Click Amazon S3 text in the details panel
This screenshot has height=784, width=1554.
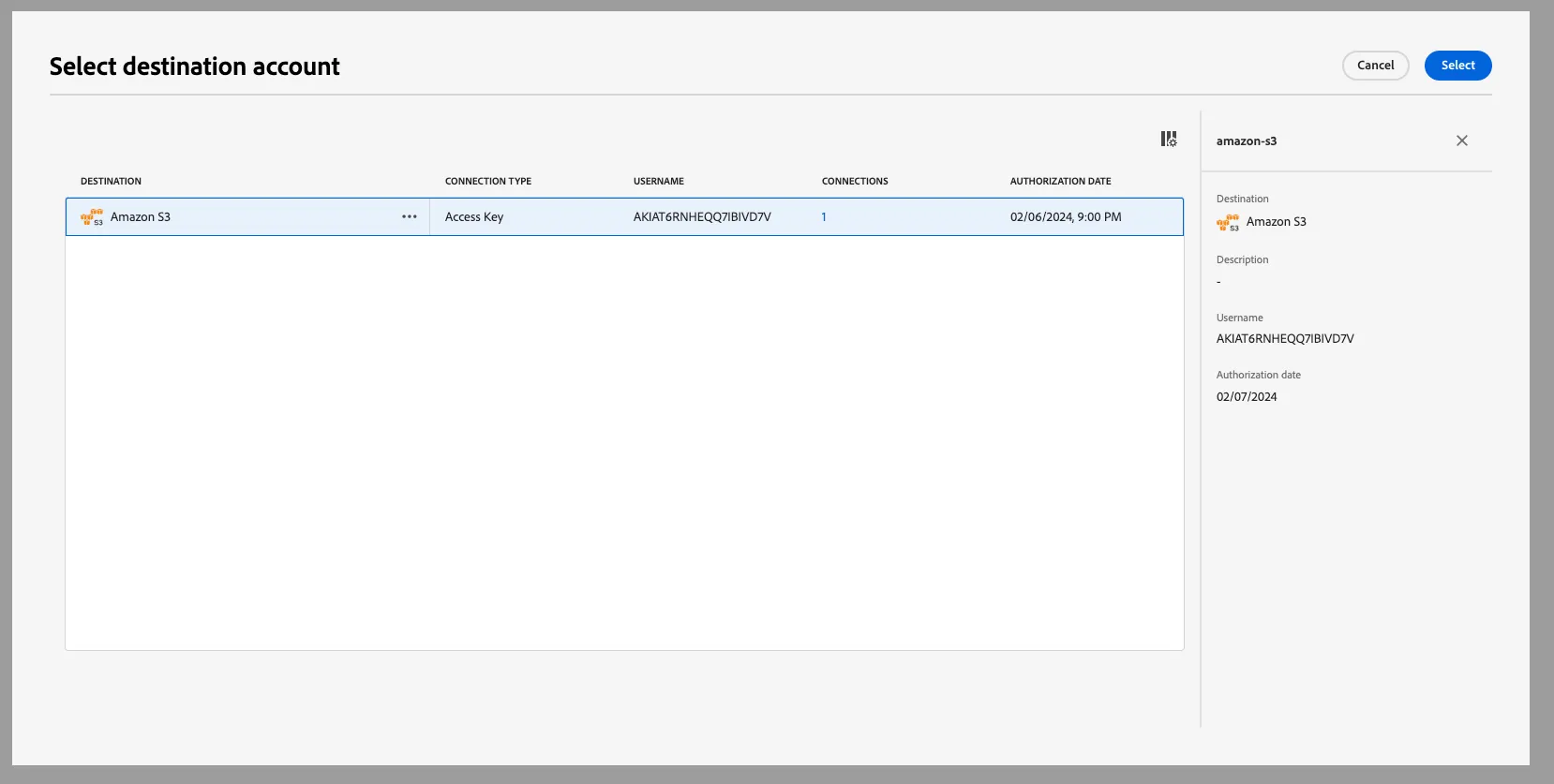click(1277, 222)
